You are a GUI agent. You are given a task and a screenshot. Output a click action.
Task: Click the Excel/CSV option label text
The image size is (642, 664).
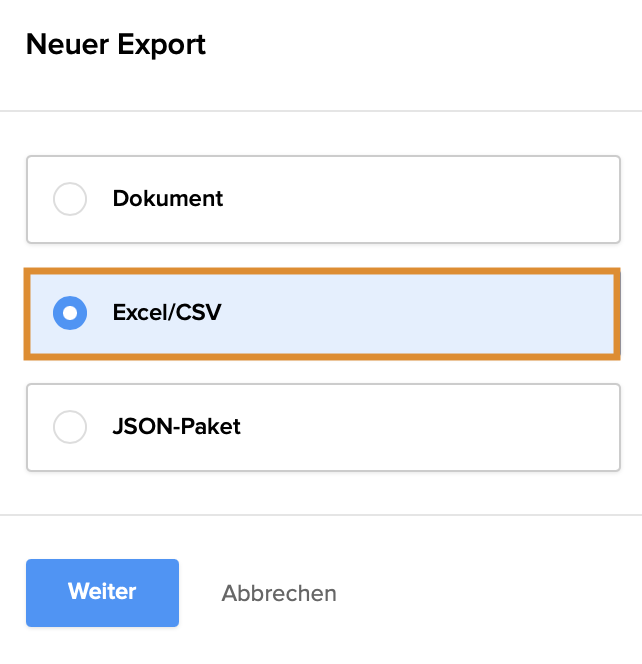tap(167, 313)
